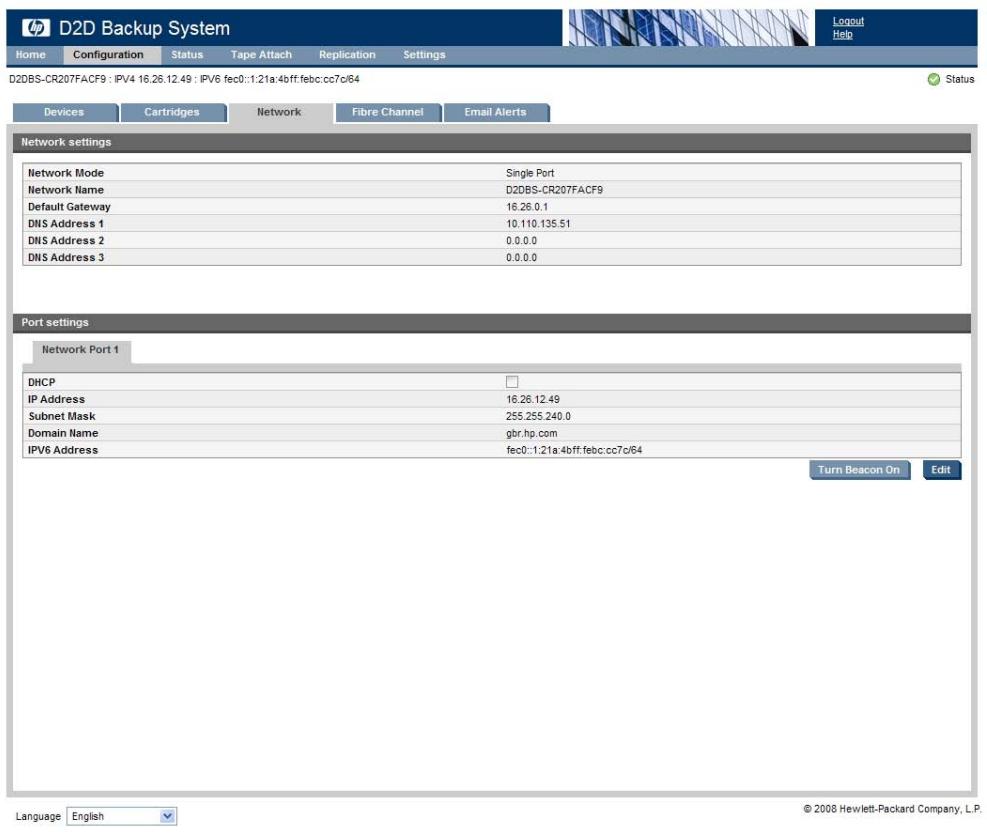Viewport: 987px width, 834px height.
Task: Open the Help link
Action: tap(842, 35)
